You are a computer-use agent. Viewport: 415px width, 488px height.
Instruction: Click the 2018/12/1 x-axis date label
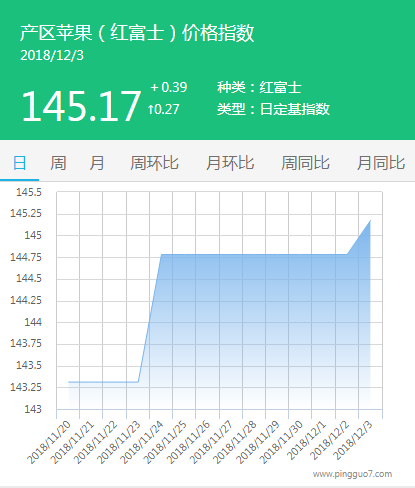tap(307, 440)
